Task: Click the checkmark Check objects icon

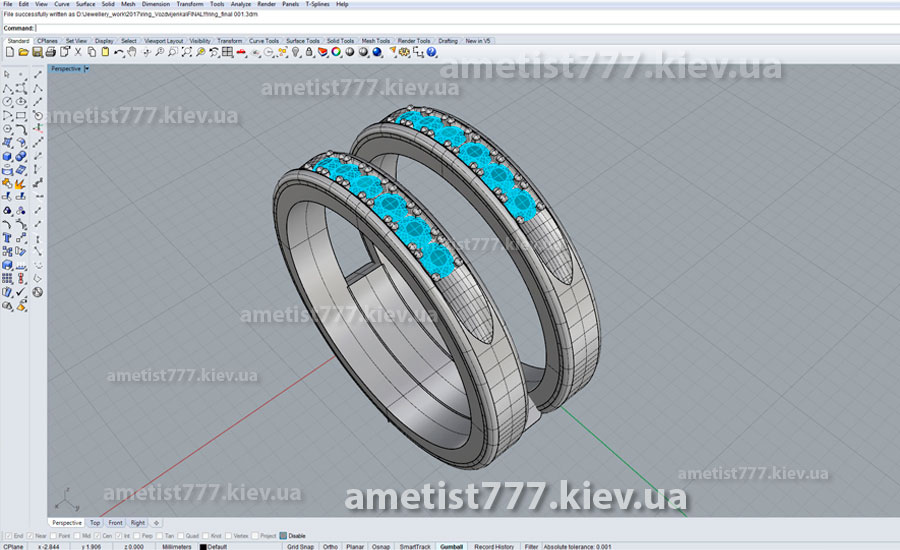Action: point(21,292)
